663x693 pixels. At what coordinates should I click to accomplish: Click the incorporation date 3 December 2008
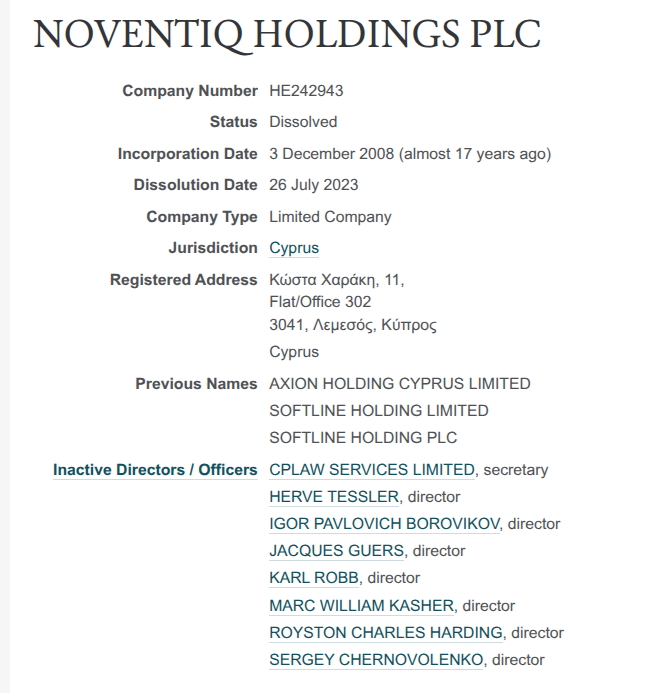333,154
